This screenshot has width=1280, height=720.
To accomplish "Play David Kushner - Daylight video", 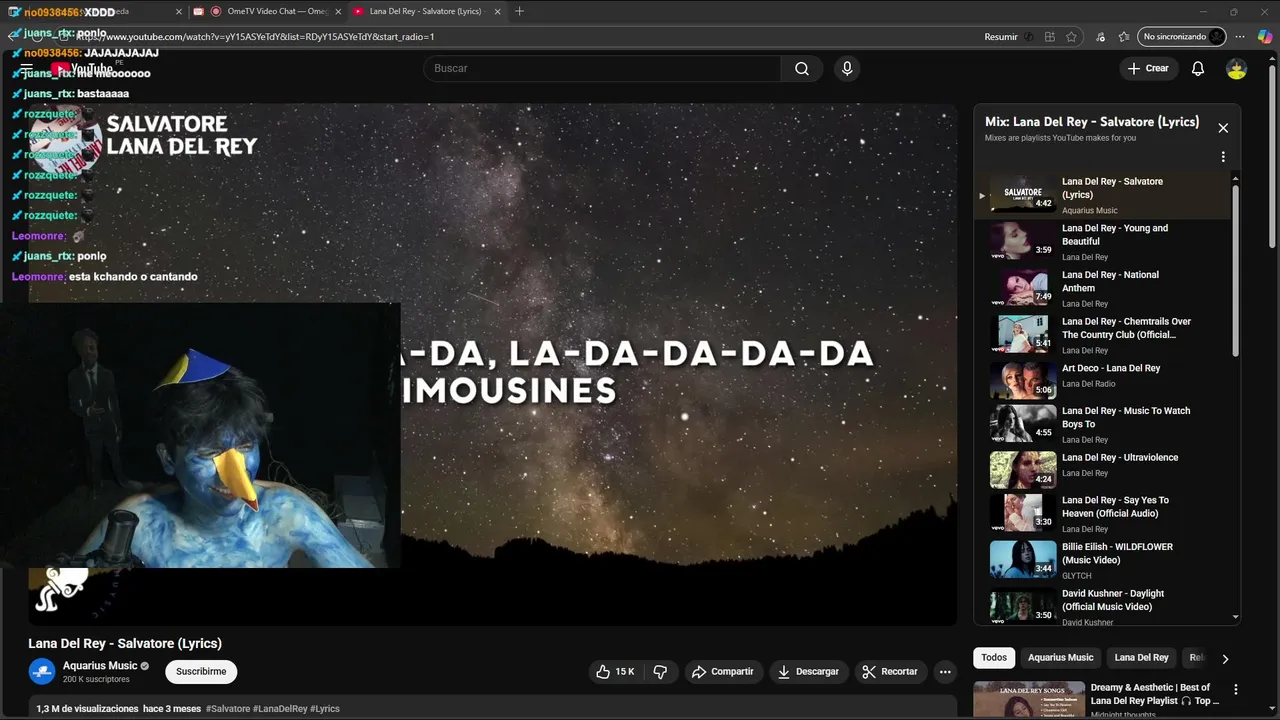I will click(1103, 606).
